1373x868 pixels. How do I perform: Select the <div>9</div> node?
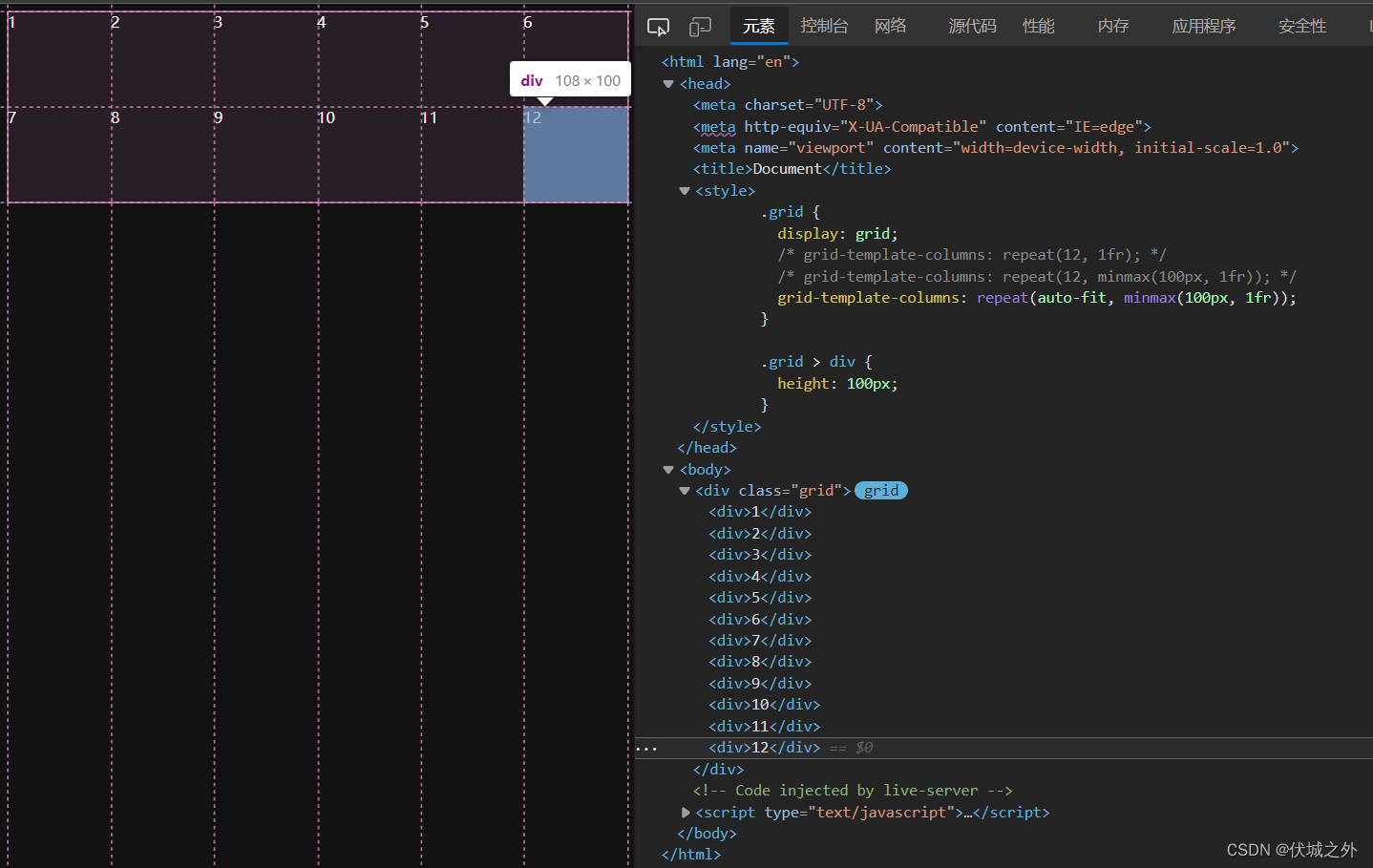pos(760,684)
